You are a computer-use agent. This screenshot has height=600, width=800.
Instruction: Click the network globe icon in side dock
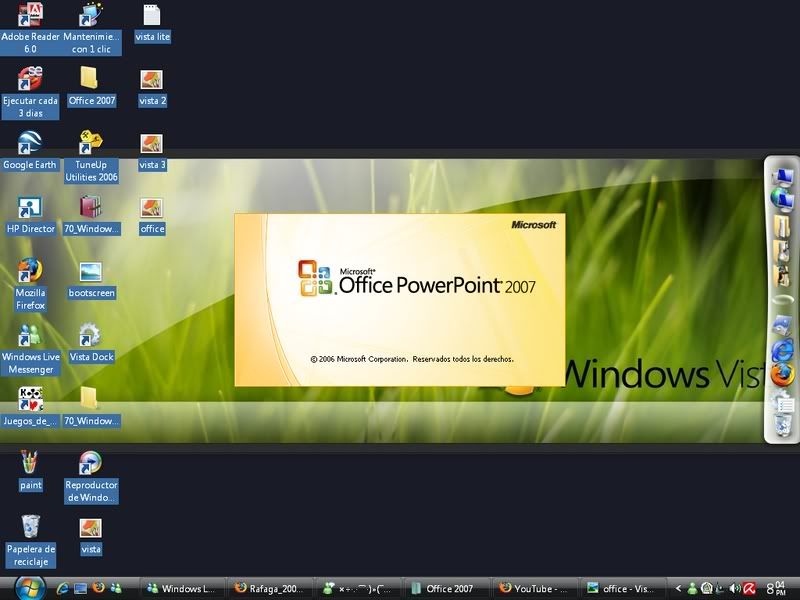[783, 199]
